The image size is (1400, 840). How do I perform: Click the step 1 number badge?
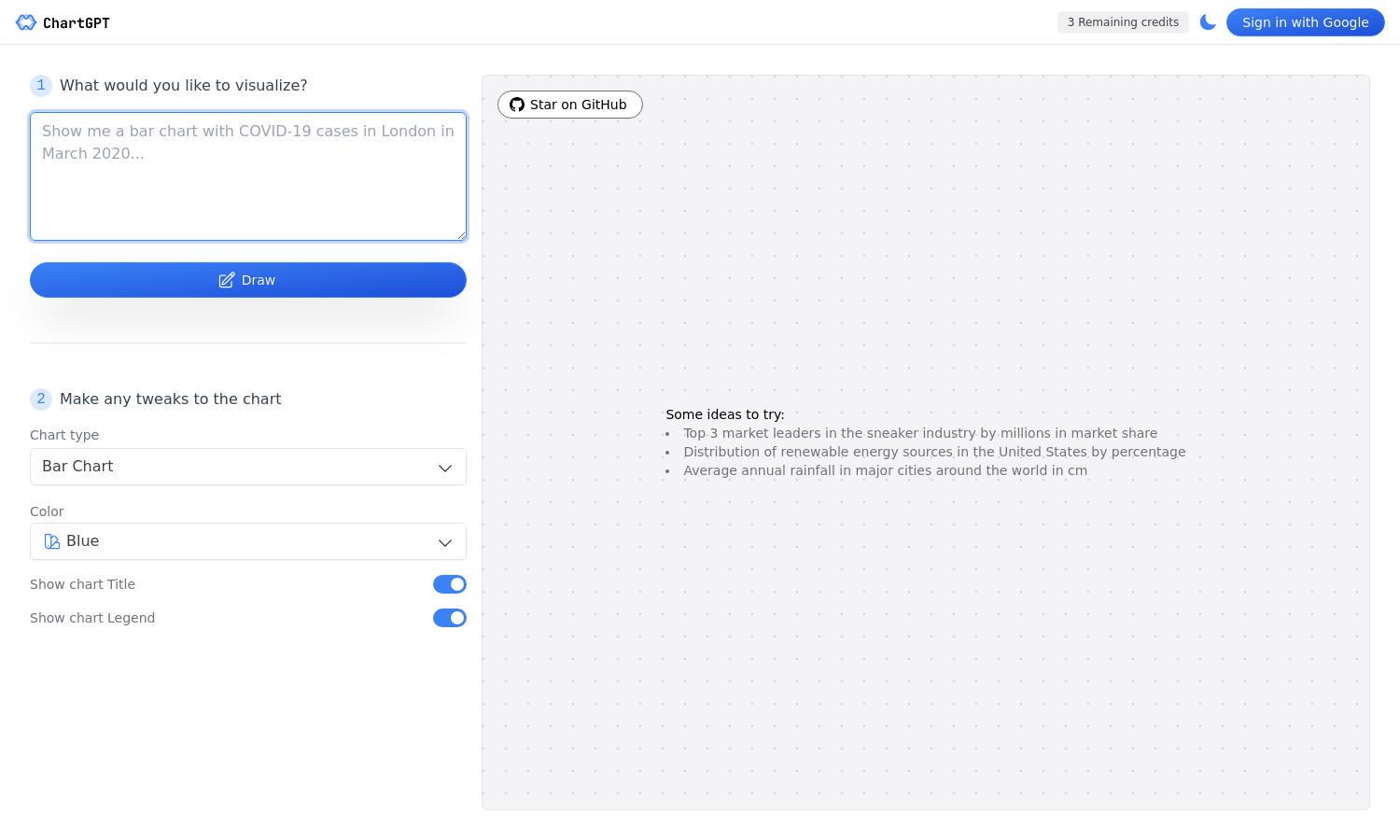coord(41,85)
